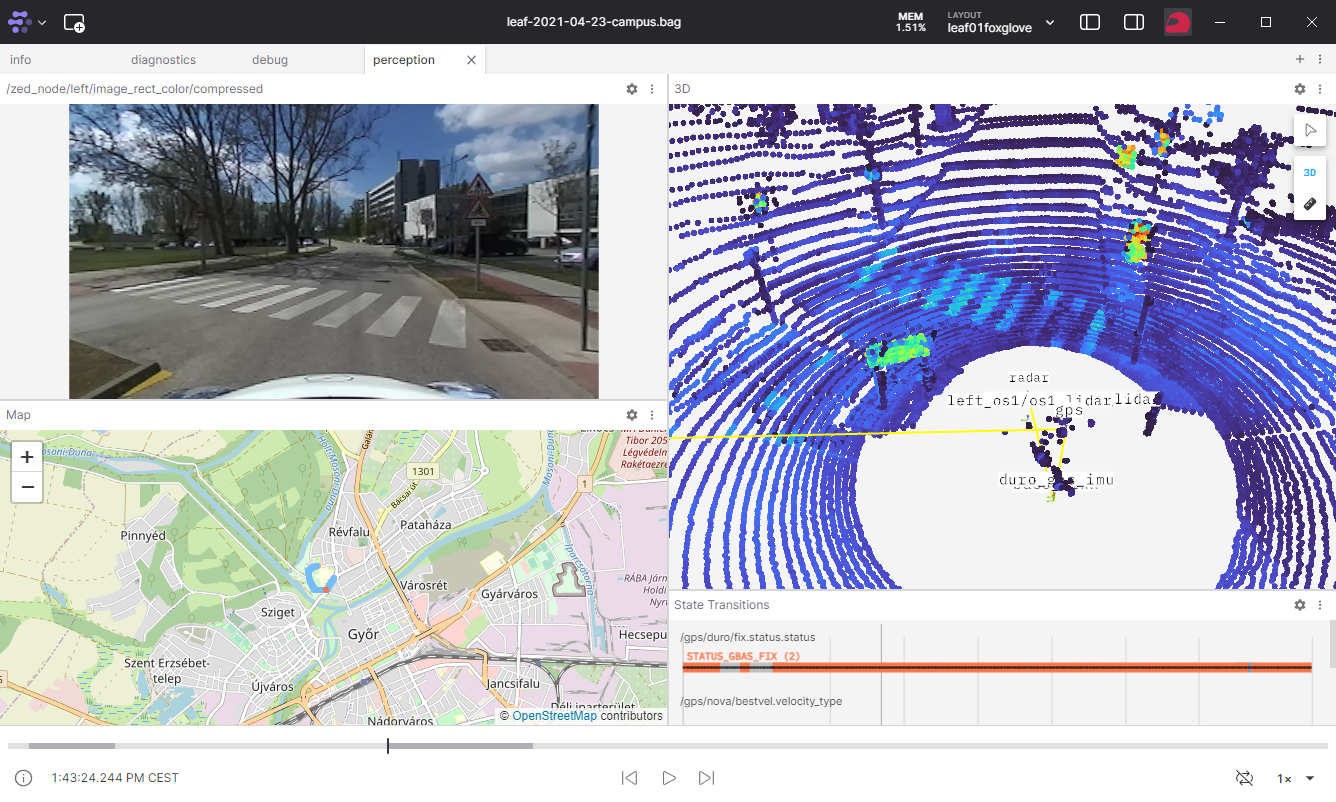Click the MEM usage indicator
Viewport: 1336px width, 802px height.
click(x=910, y=22)
